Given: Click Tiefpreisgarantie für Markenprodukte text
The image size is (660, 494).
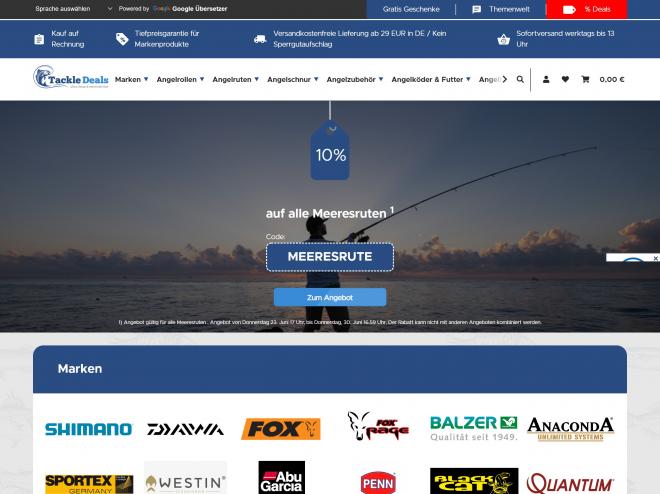Looking at the screenshot, I should tap(167, 39).
